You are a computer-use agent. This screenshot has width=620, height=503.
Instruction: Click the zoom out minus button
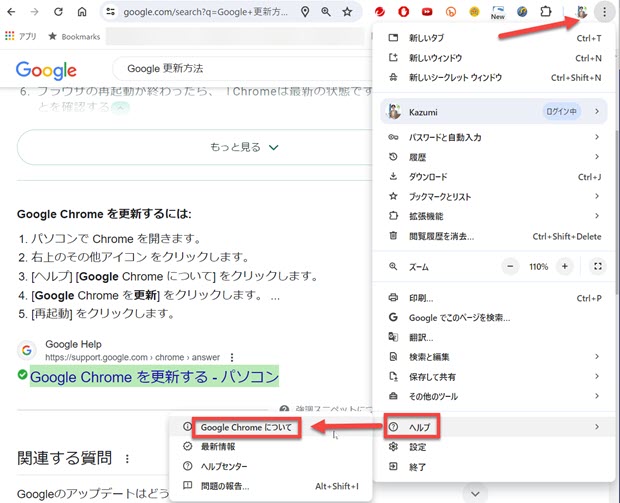[x=510, y=267]
